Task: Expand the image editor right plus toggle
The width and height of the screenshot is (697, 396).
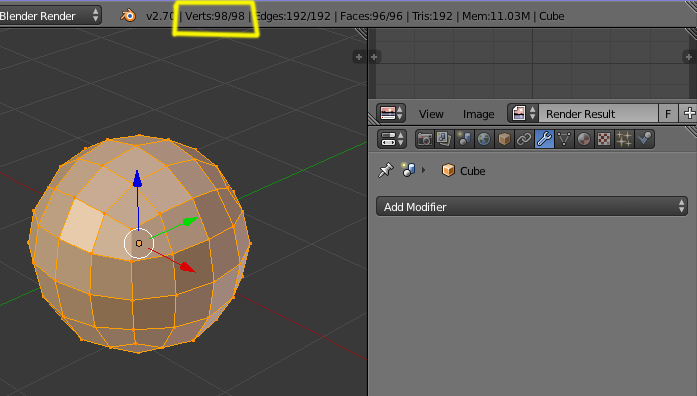Action: [689, 57]
